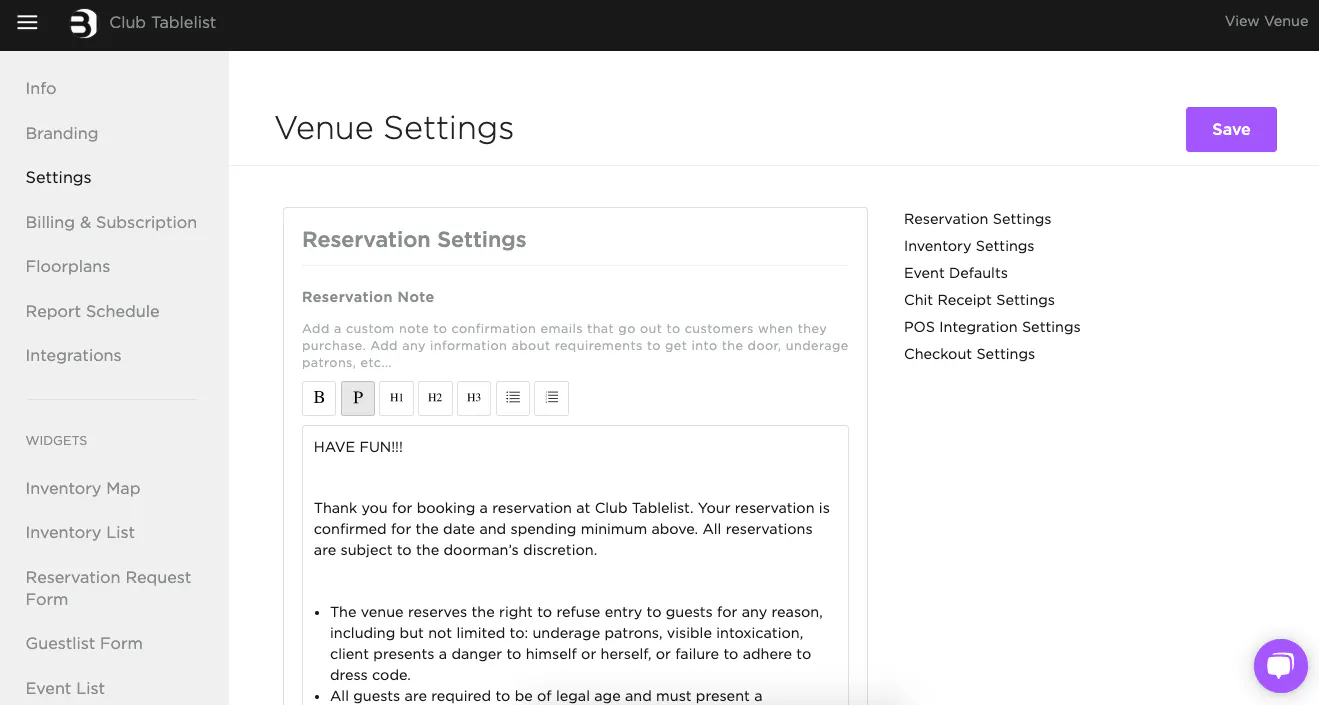Apply paragraph style with the P button
The height and width of the screenshot is (705, 1319).
(358, 398)
